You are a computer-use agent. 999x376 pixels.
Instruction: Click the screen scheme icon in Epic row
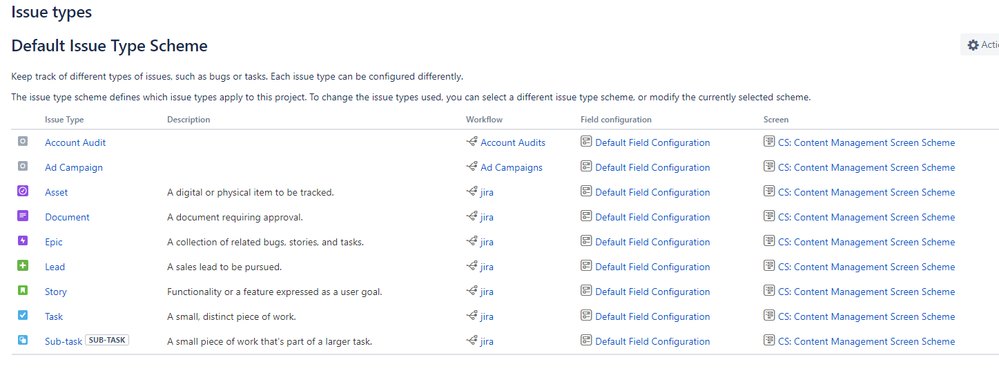point(769,241)
